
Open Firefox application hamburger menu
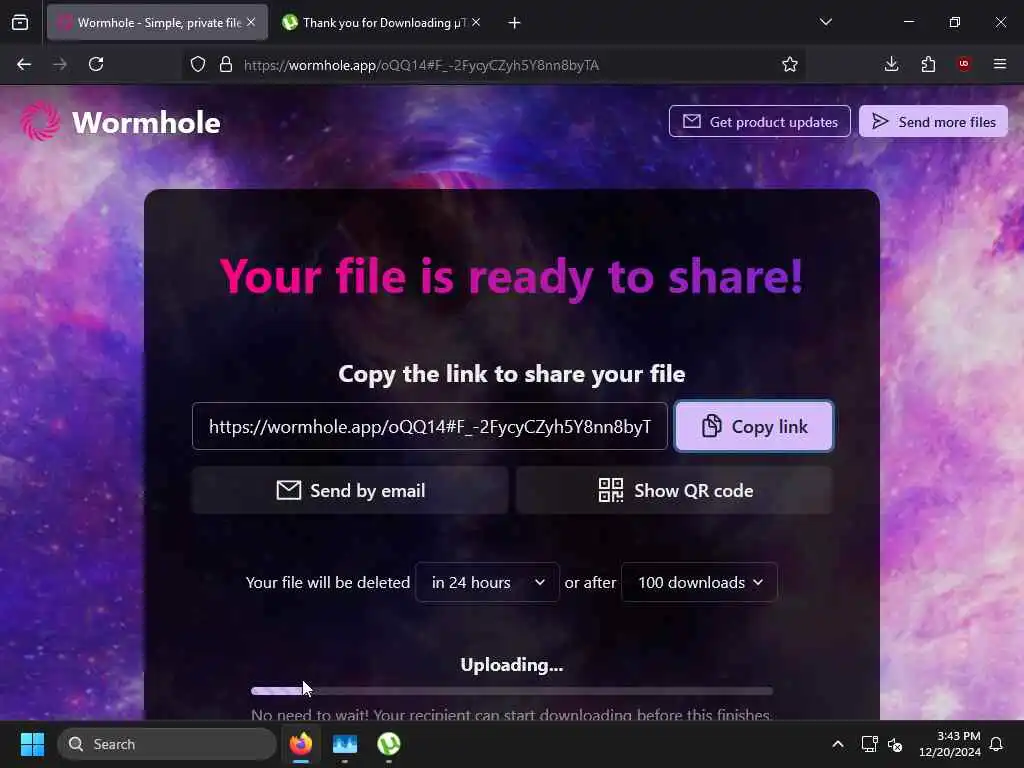click(x=1000, y=64)
